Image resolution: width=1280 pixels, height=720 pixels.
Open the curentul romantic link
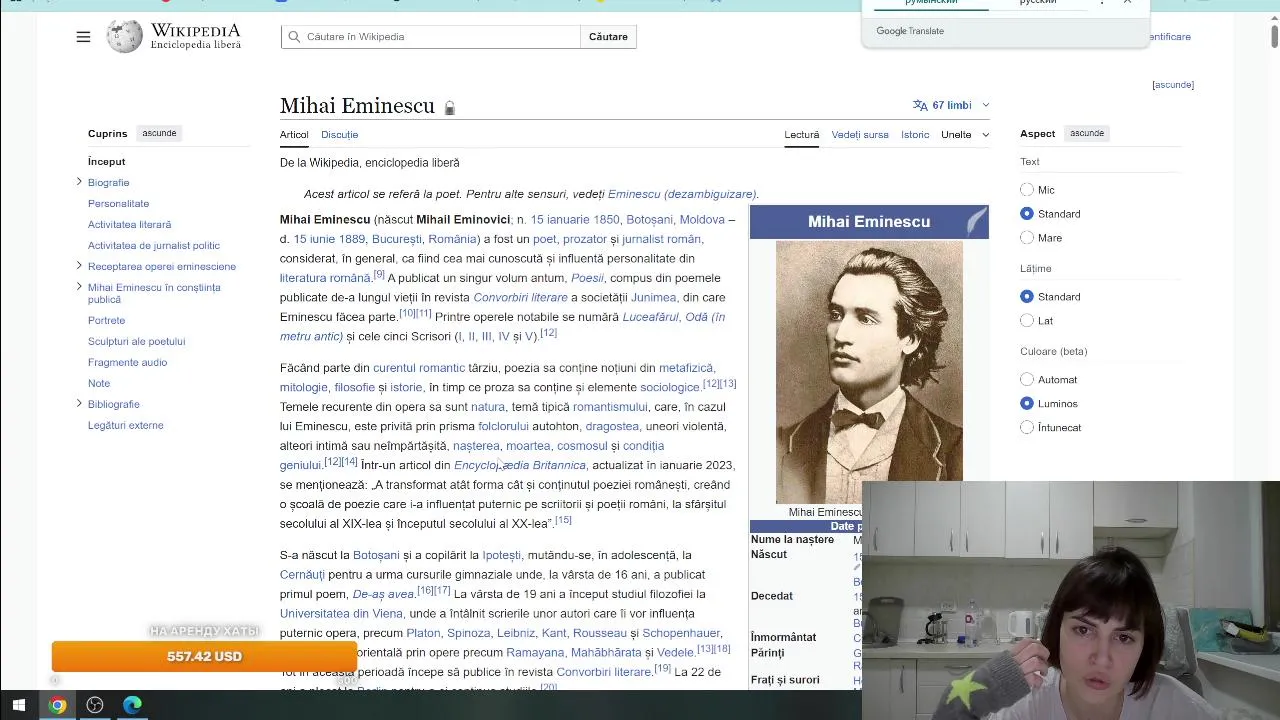click(419, 368)
